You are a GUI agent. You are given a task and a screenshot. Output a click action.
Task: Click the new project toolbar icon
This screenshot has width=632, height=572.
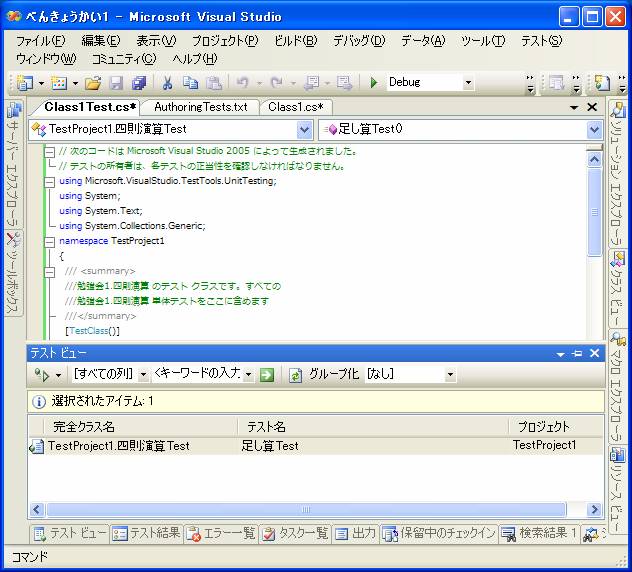pyautogui.click(x=24, y=83)
